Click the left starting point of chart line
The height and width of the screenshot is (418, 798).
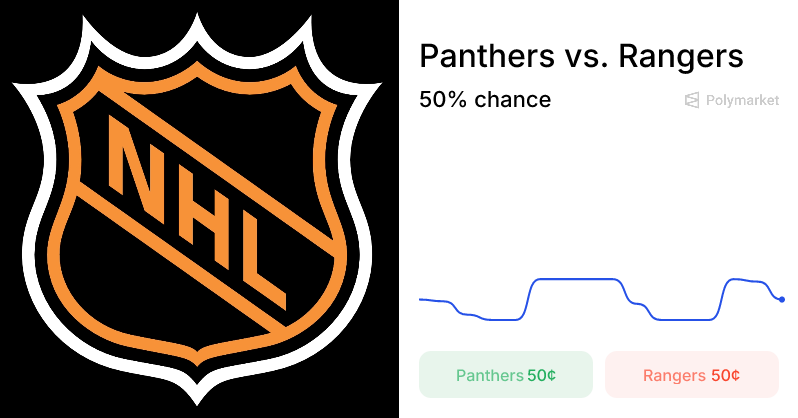421,299
